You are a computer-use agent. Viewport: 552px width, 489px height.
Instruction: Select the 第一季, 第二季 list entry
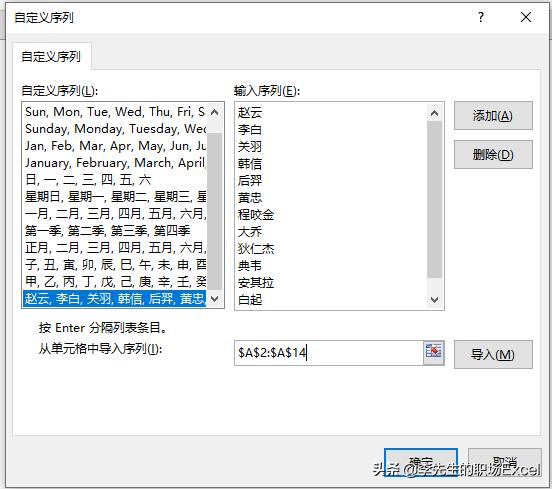click(115, 231)
